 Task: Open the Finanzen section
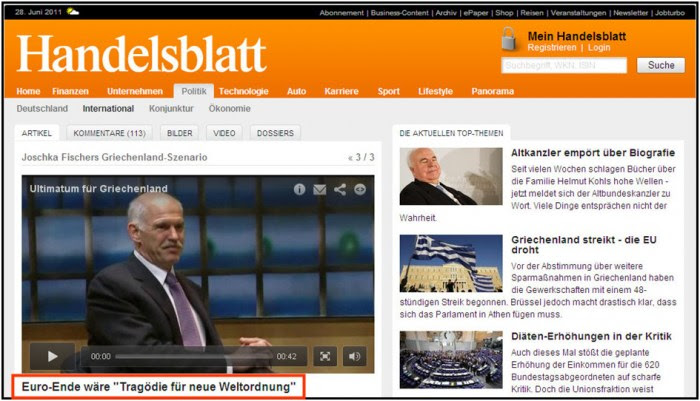pos(70,91)
